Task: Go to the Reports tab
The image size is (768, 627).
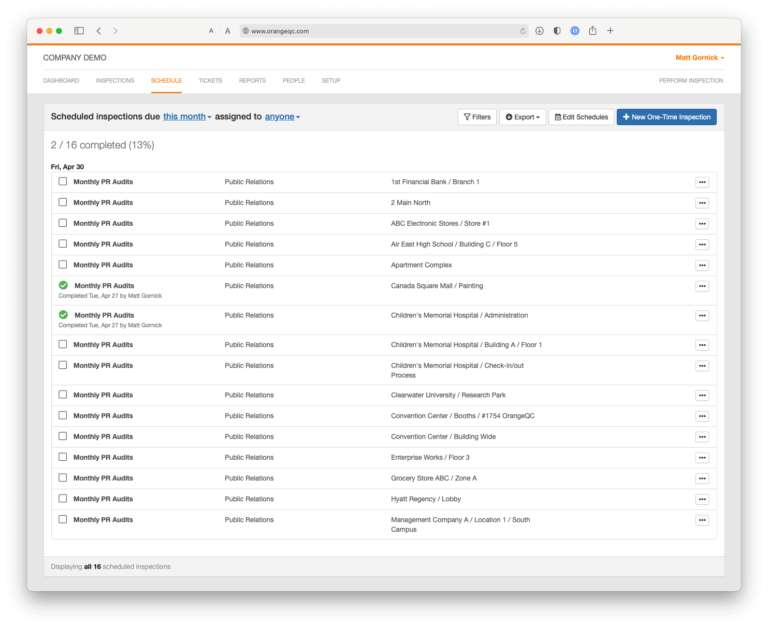Action: point(252,80)
